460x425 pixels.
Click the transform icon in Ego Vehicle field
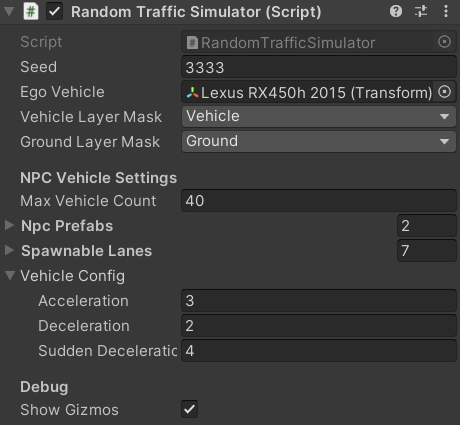click(193, 92)
